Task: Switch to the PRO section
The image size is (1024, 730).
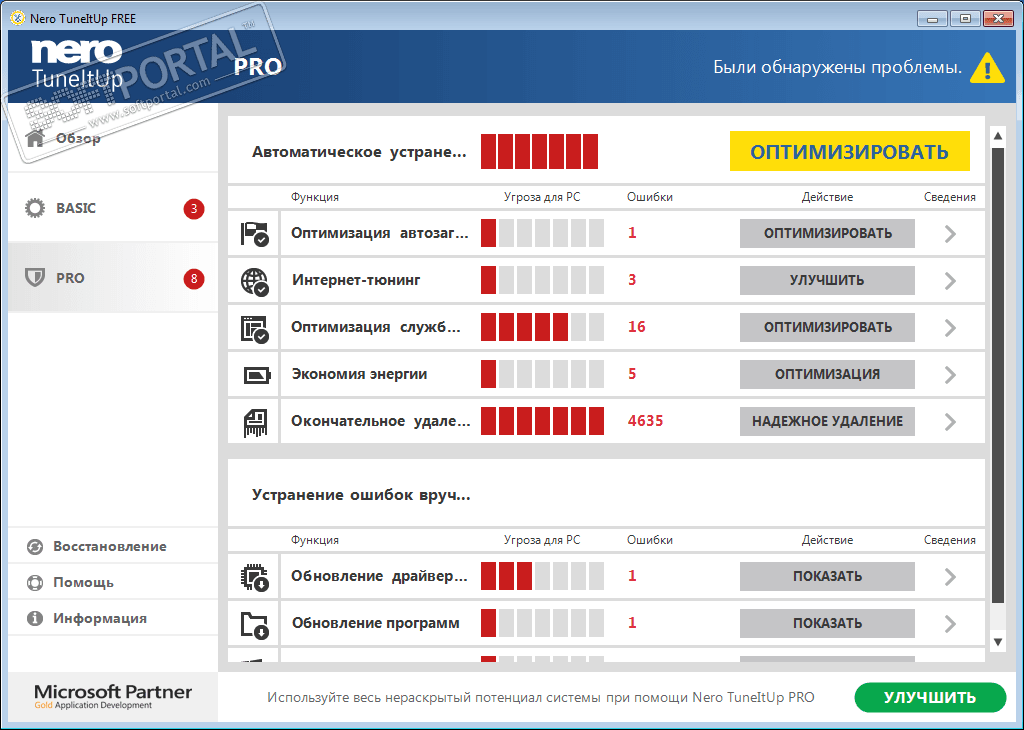Action: point(113,278)
